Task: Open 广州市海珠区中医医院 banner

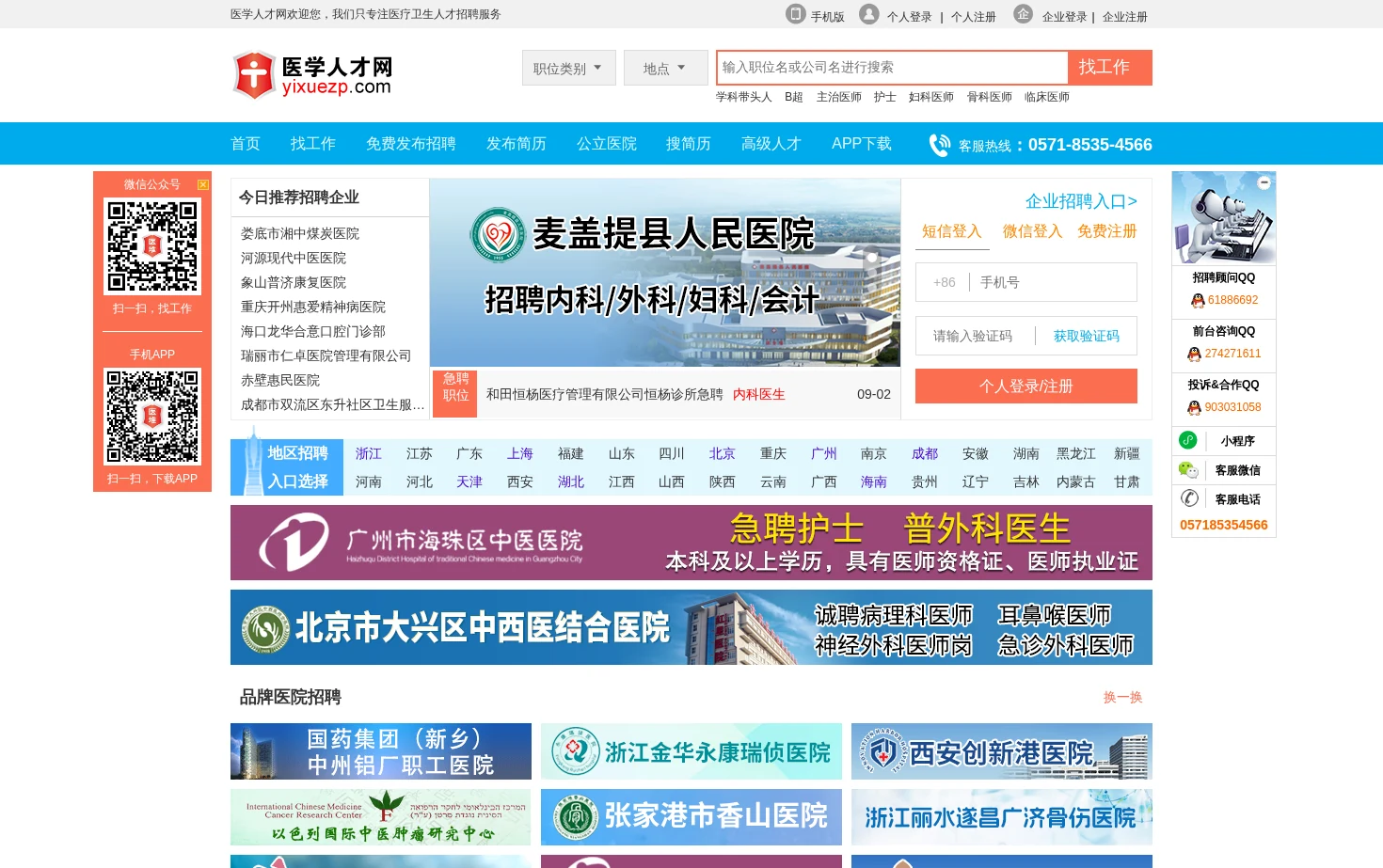Action: coord(691,543)
